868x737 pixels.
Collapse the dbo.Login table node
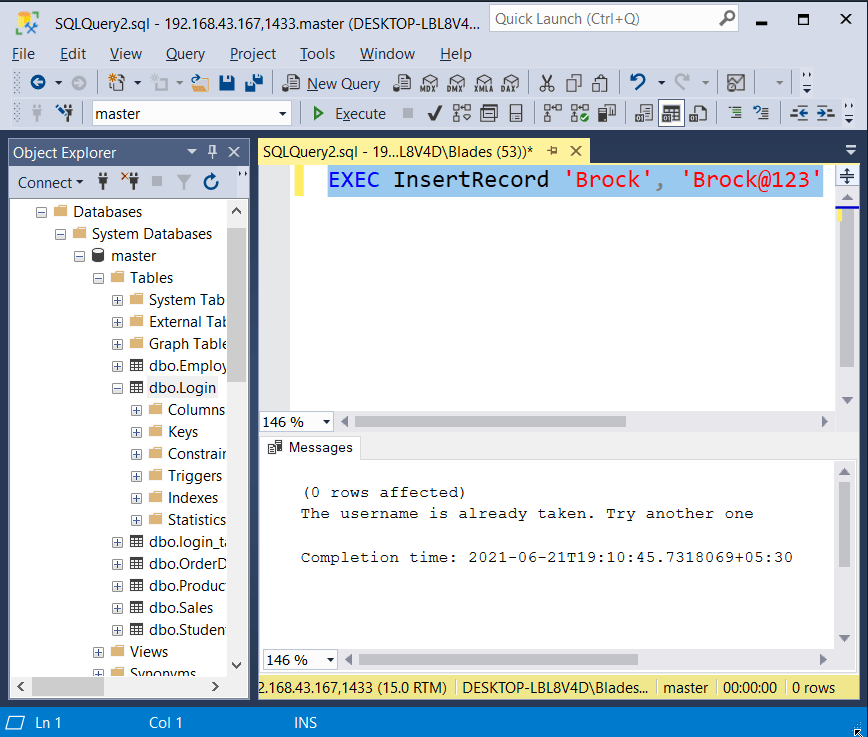pos(117,388)
